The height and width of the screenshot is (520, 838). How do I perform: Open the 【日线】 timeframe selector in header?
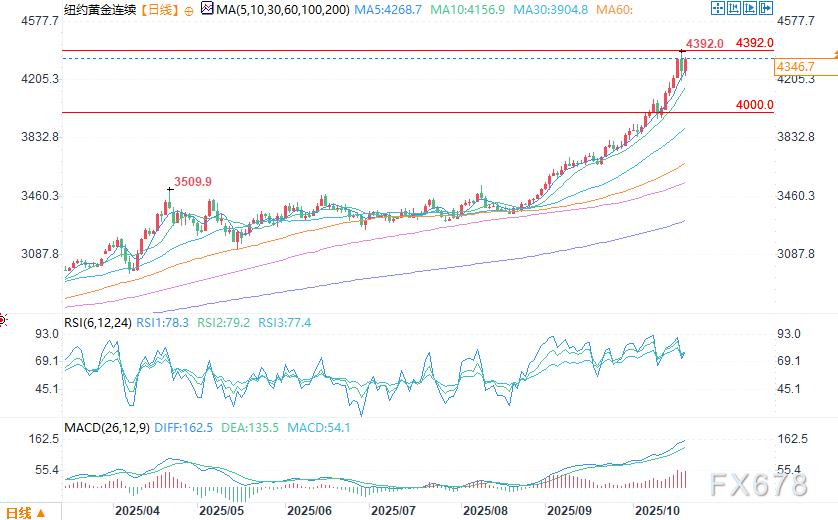click(160, 10)
